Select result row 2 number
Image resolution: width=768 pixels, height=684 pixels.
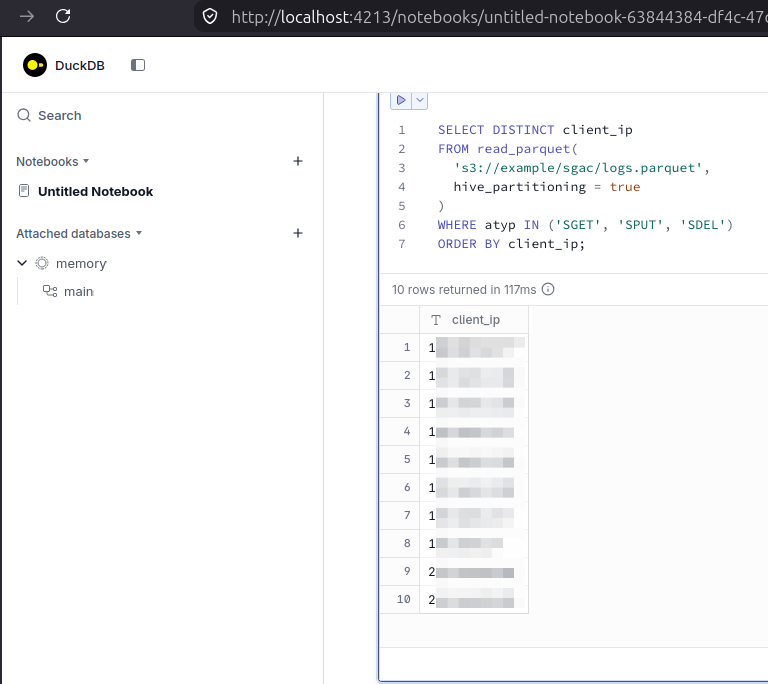click(x=407, y=375)
